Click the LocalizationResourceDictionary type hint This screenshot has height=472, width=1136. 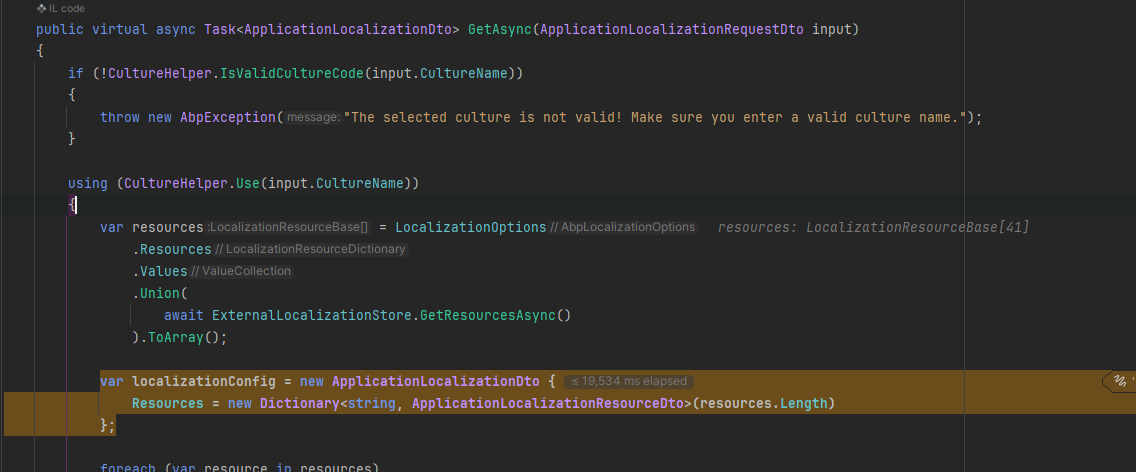click(x=310, y=250)
